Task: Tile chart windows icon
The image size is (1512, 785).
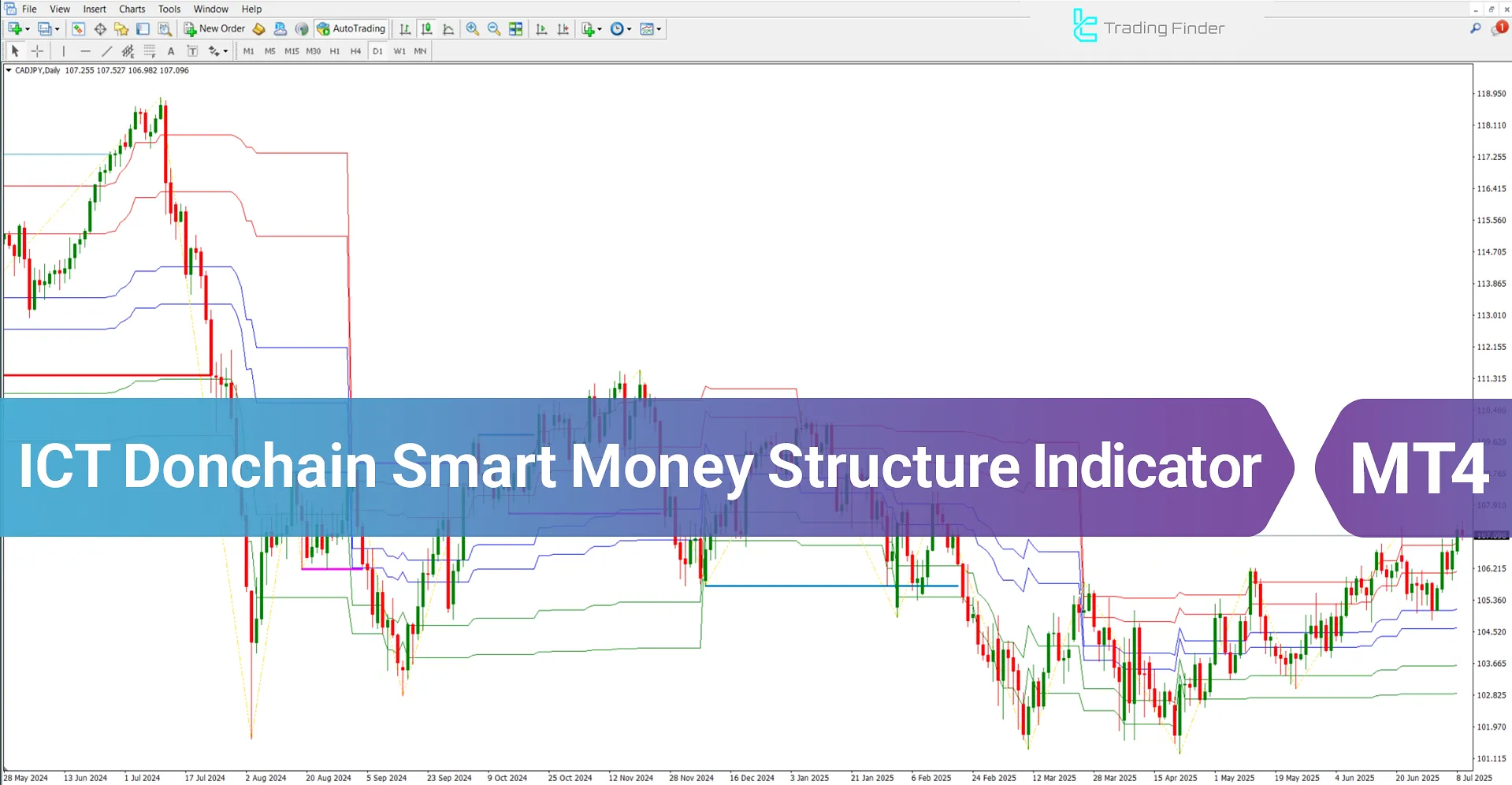Action: click(x=515, y=29)
